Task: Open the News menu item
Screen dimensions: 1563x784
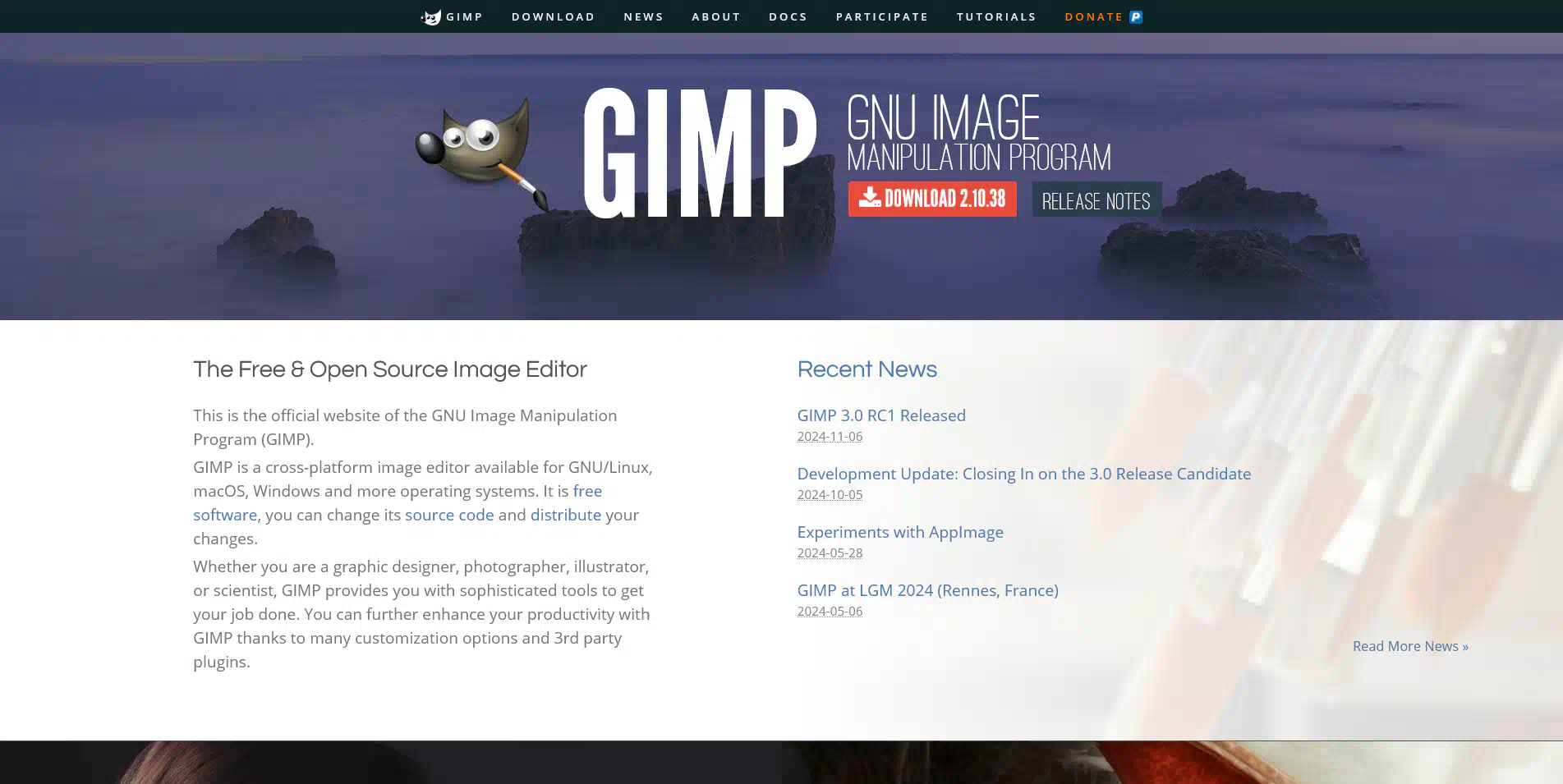Action: point(644,16)
